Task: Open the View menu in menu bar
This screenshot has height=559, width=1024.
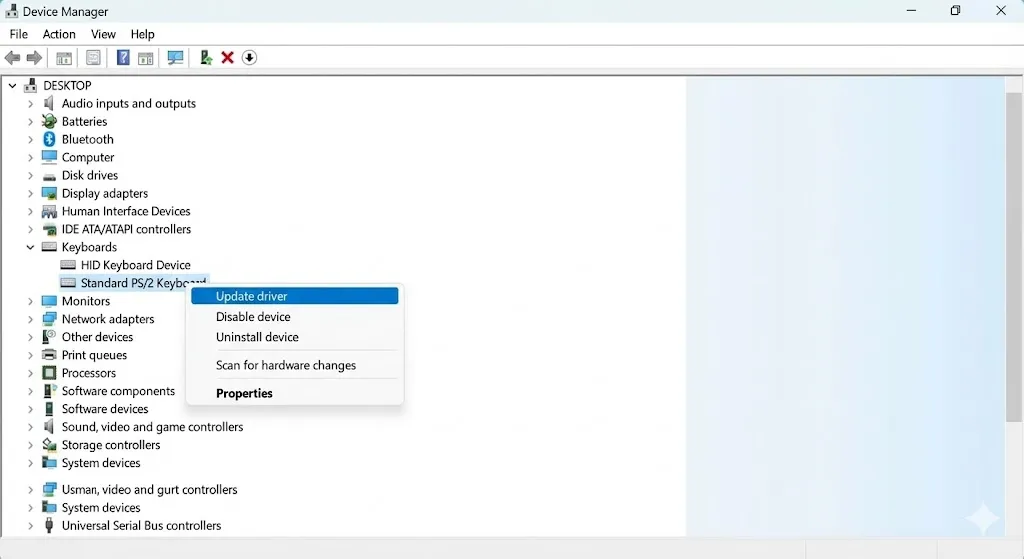Action: click(103, 34)
